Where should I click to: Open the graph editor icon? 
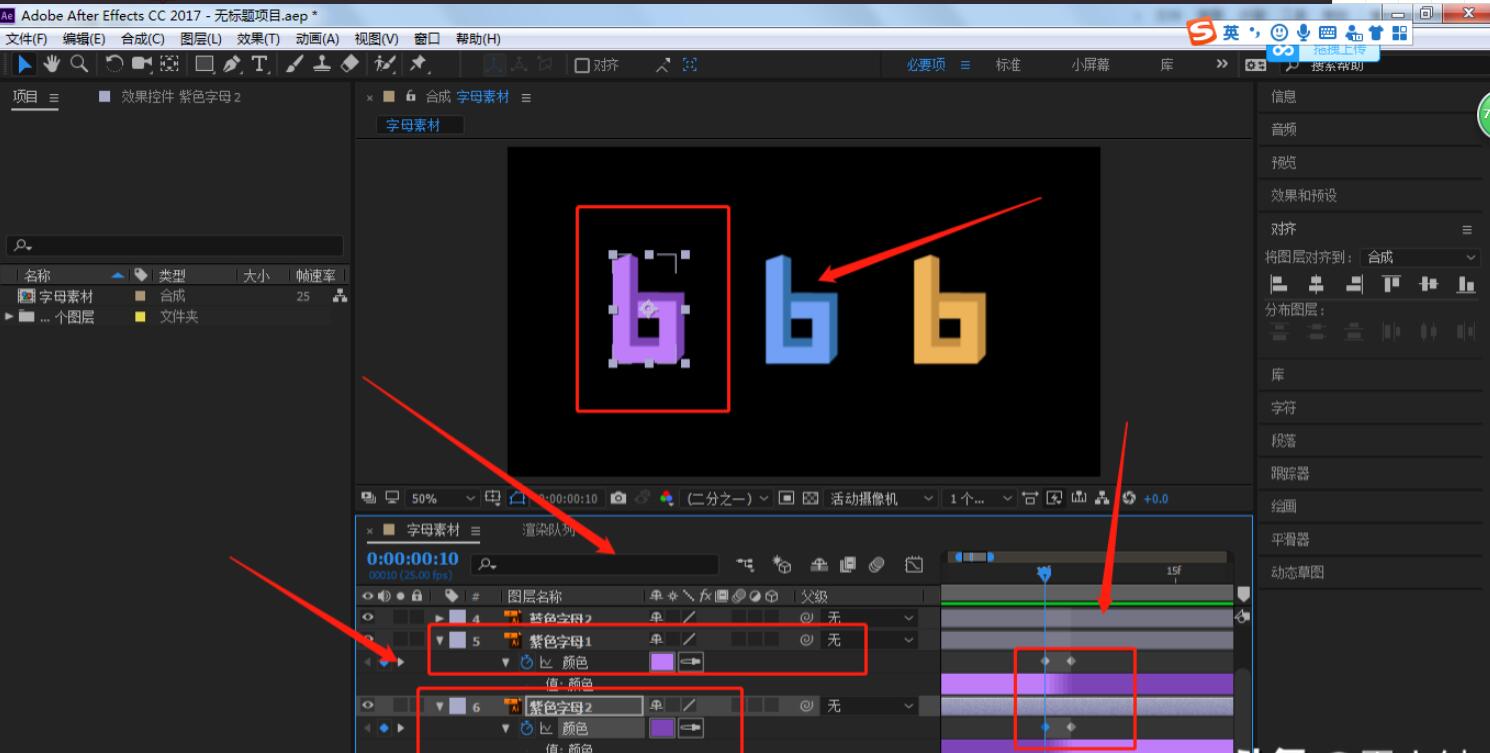[914, 565]
